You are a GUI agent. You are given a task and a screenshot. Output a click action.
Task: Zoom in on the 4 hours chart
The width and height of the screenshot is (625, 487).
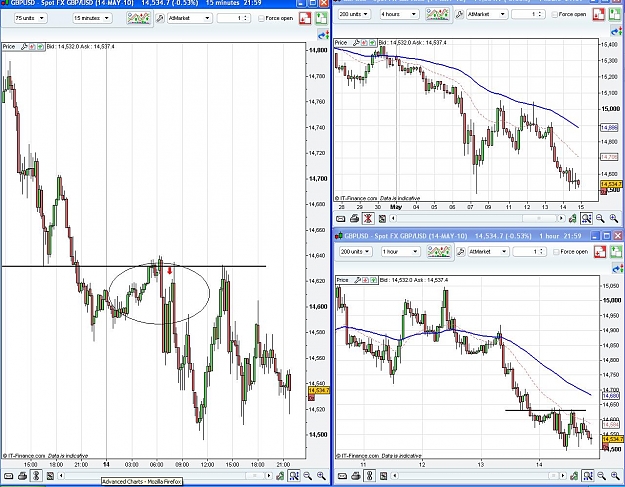pos(613,218)
